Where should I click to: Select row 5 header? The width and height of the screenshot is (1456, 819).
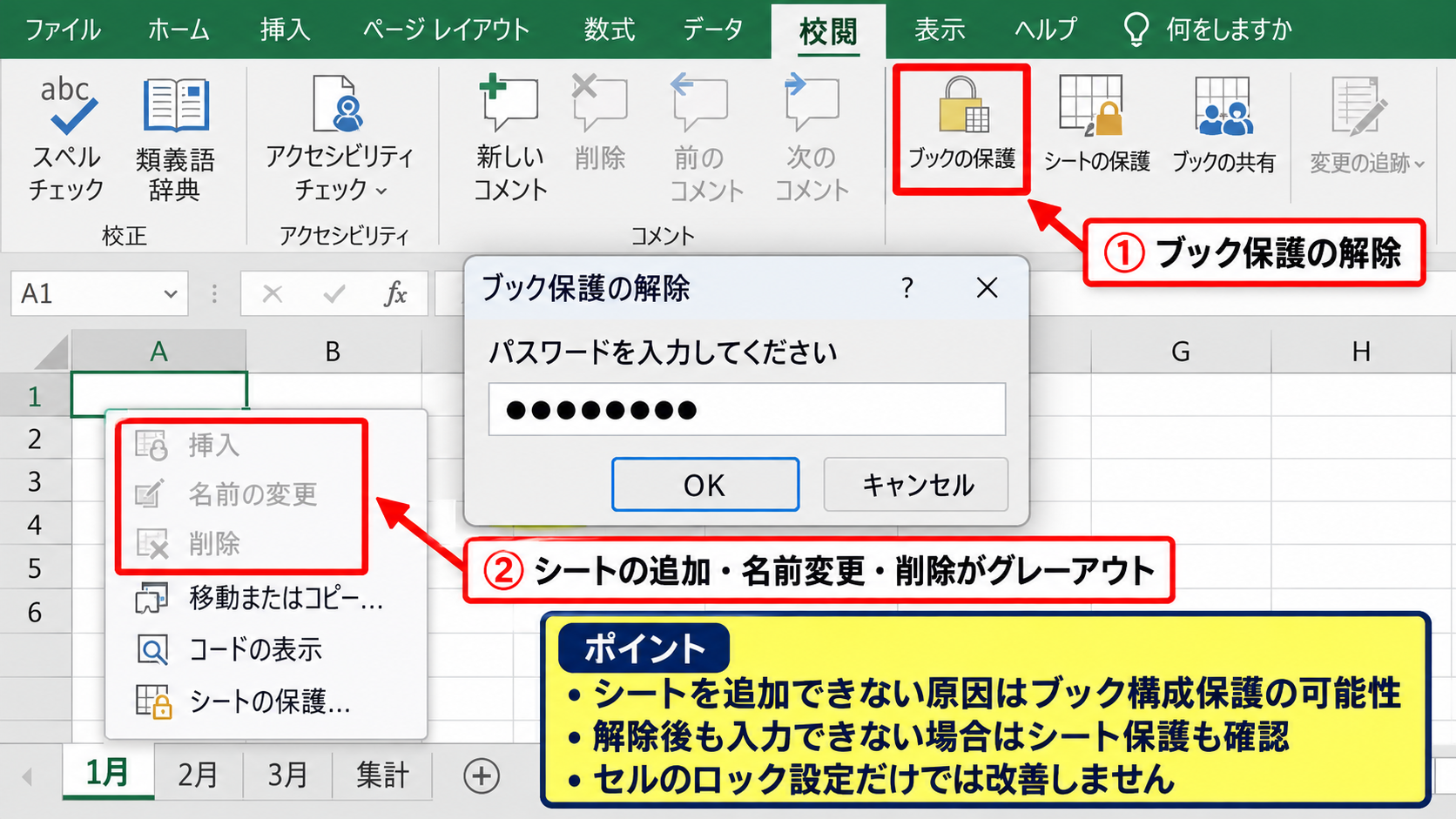(35, 568)
